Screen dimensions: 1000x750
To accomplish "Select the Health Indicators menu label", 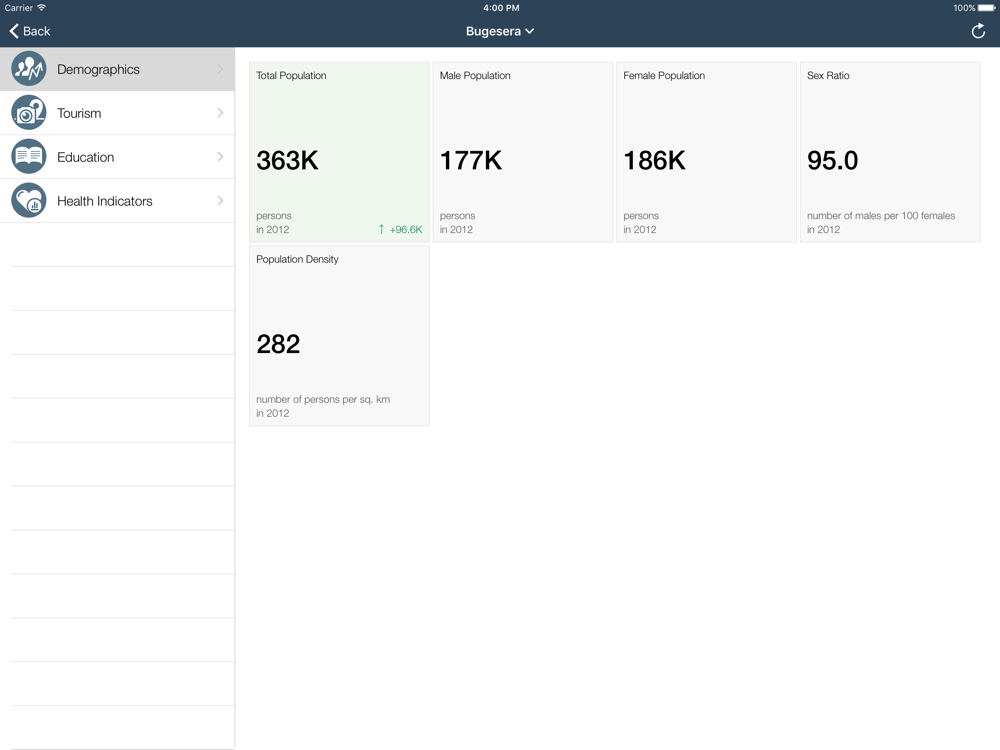I will pos(105,201).
